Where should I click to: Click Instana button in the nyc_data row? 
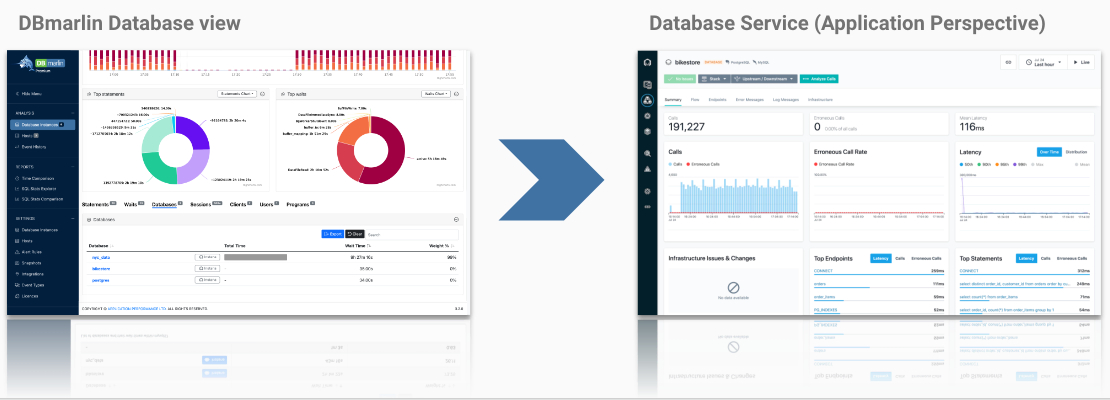pyautogui.click(x=207, y=258)
